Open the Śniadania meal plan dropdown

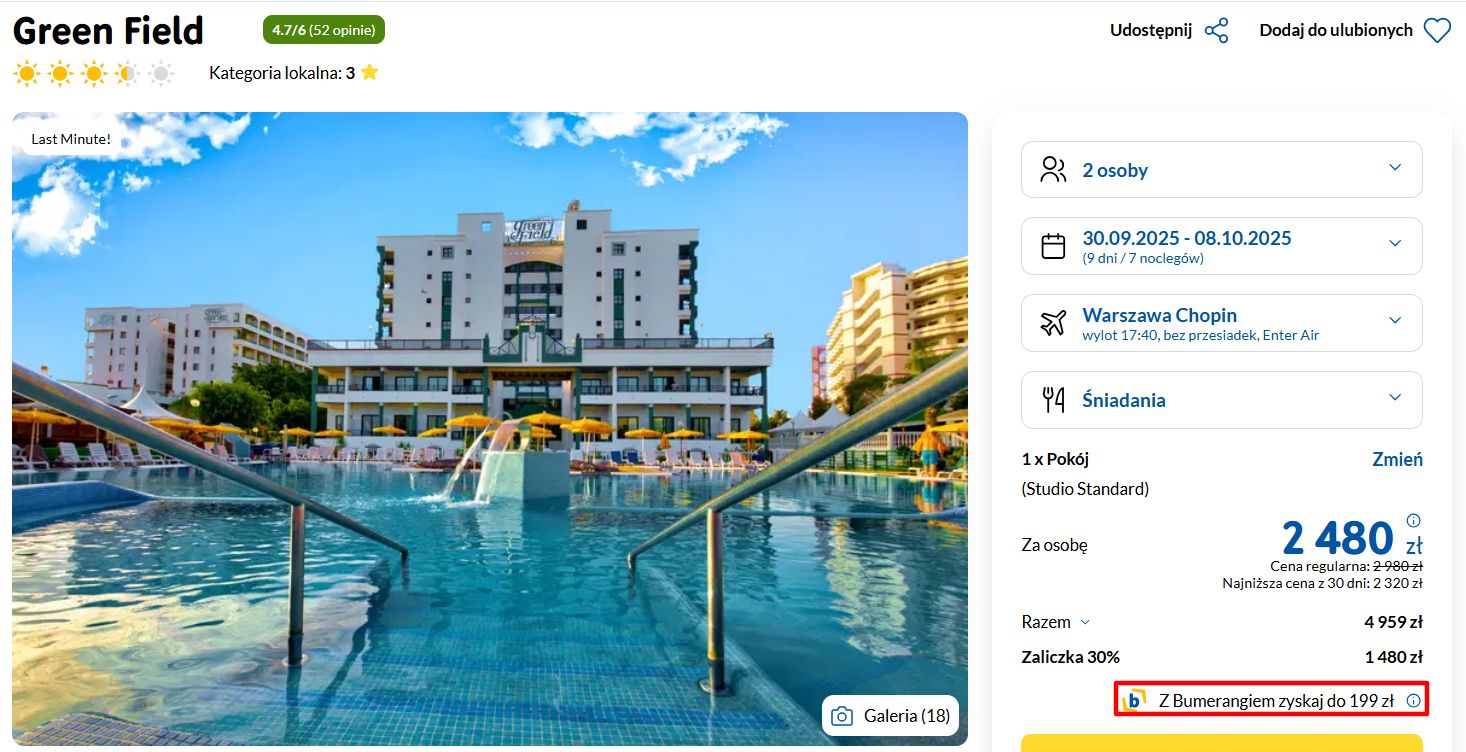(x=1221, y=400)
